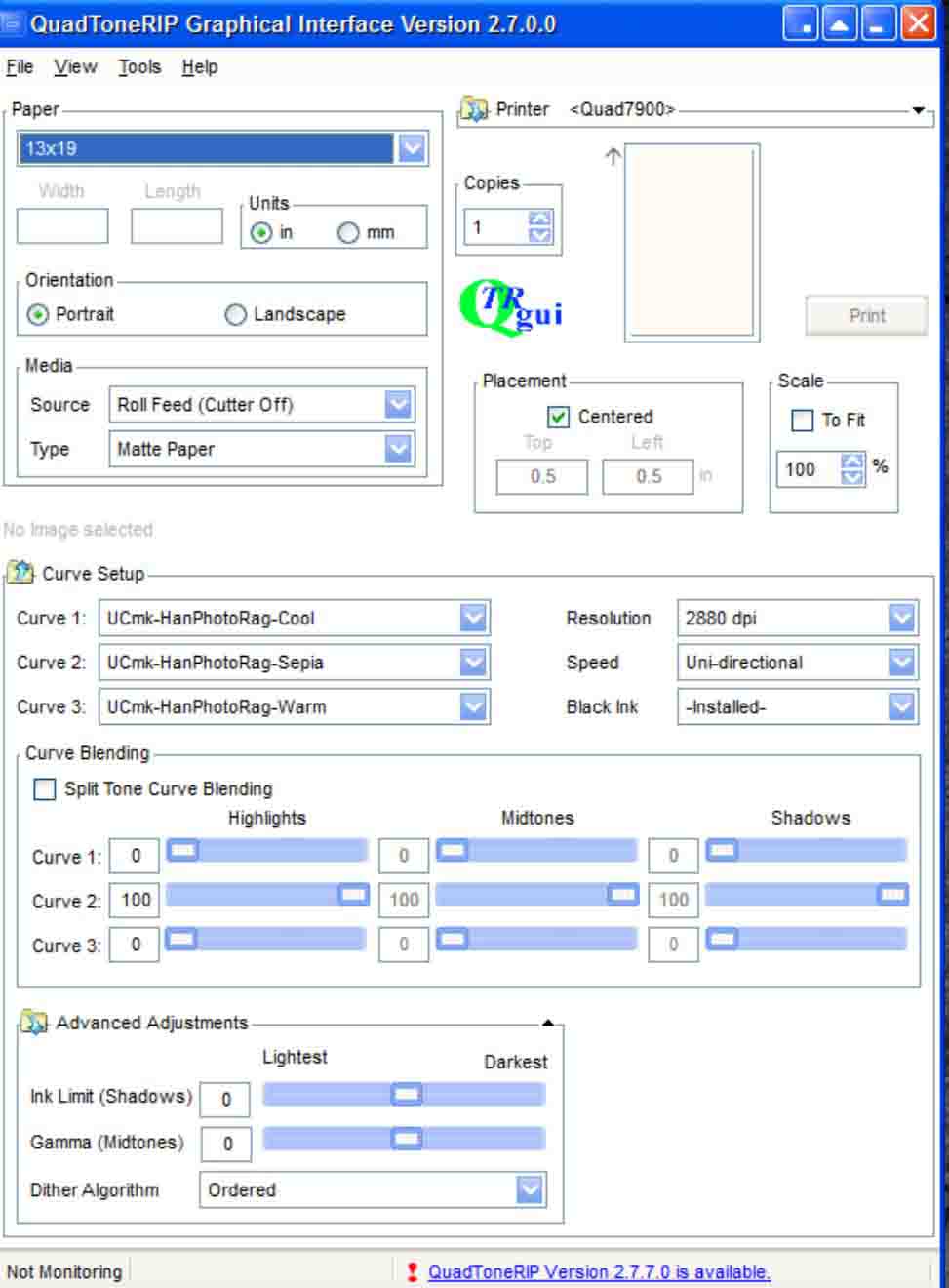Viewport: 949px width, 1288px height.
Task: Uncheck the Centered placement checkbox
Action: click(x=558, y=417)
